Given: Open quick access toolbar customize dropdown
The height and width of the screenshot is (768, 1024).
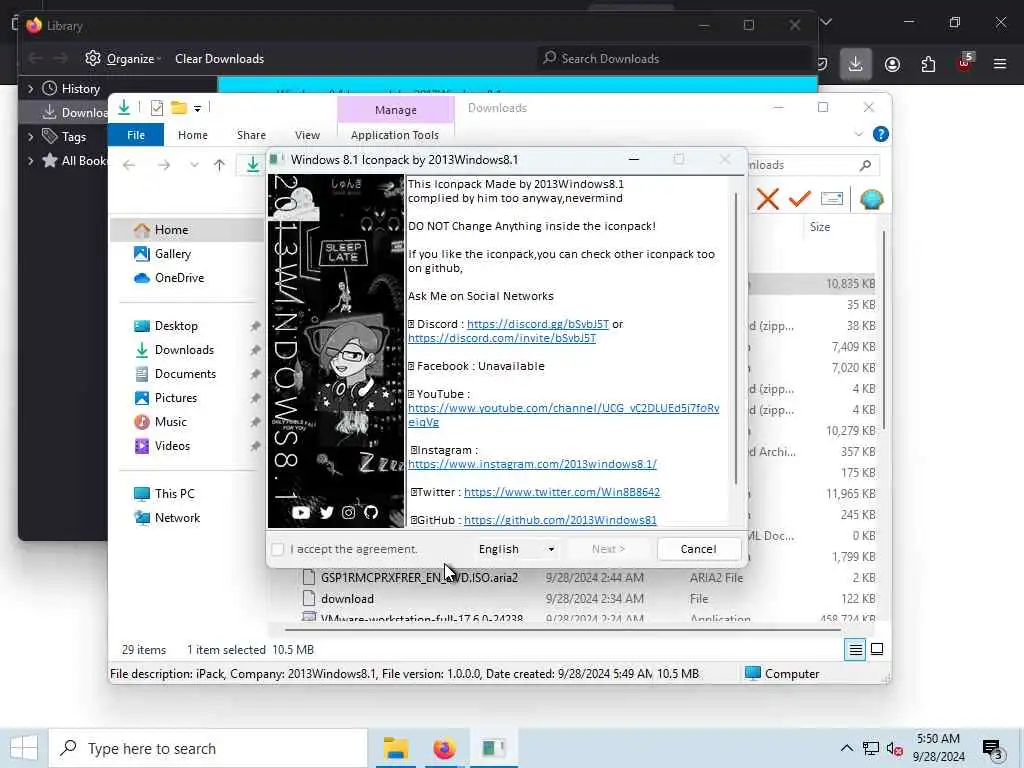Looking at the screenshot, I should tap(197, 109).
